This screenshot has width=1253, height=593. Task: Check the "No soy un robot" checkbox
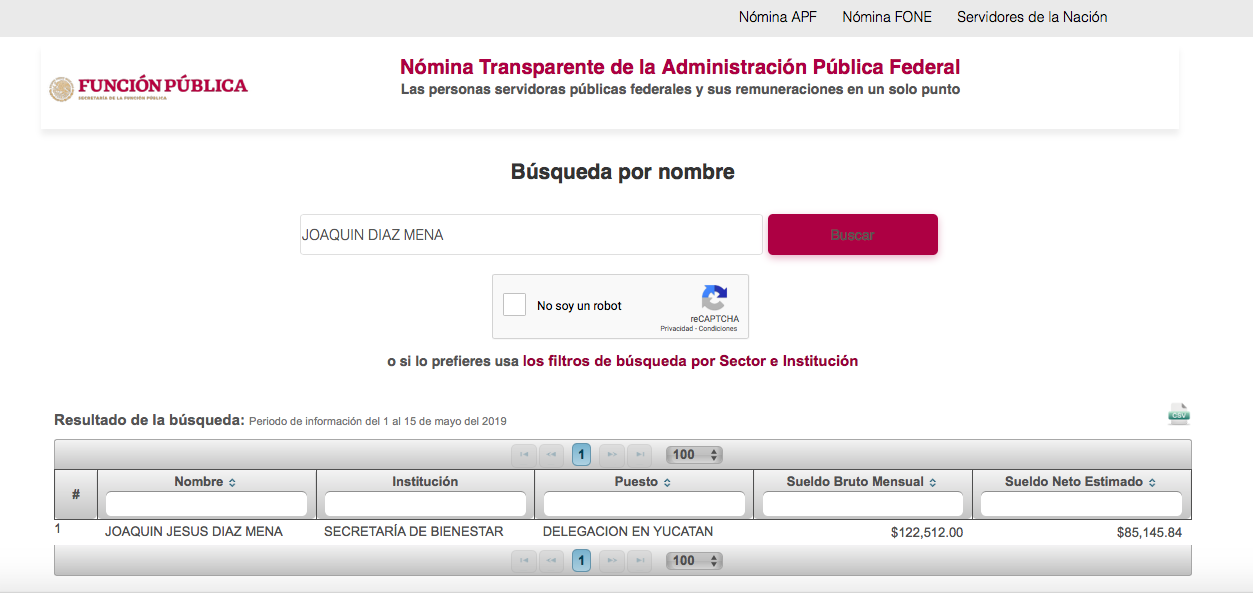click(x=514, y=305)
